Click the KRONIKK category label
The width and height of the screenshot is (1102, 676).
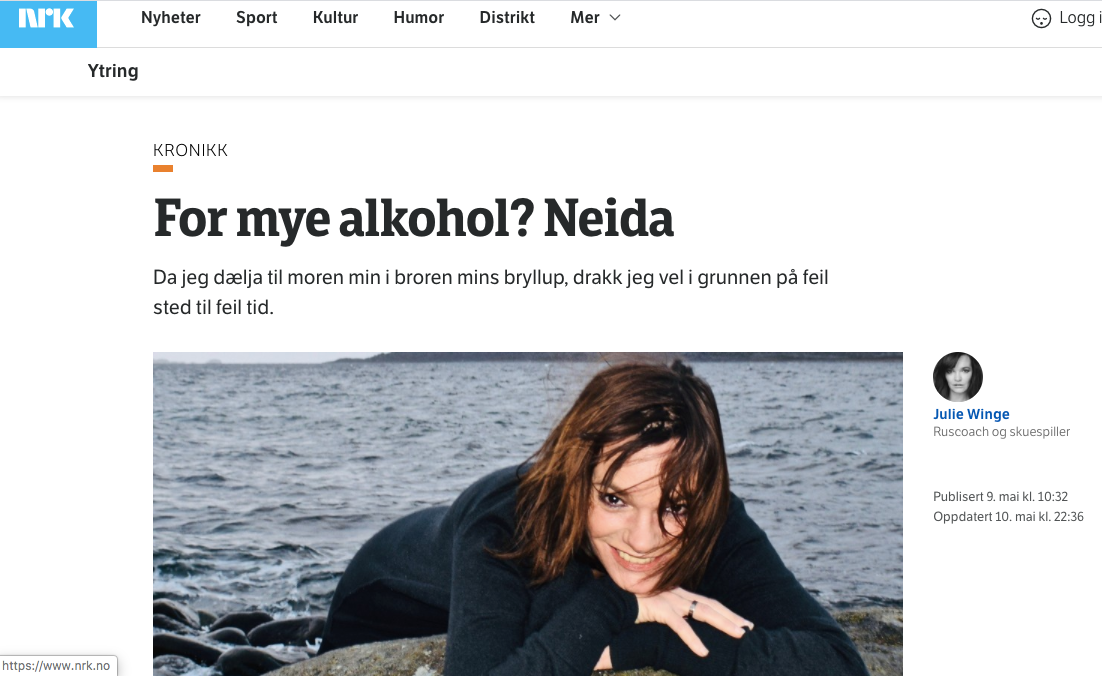click(x=190, y=150)
